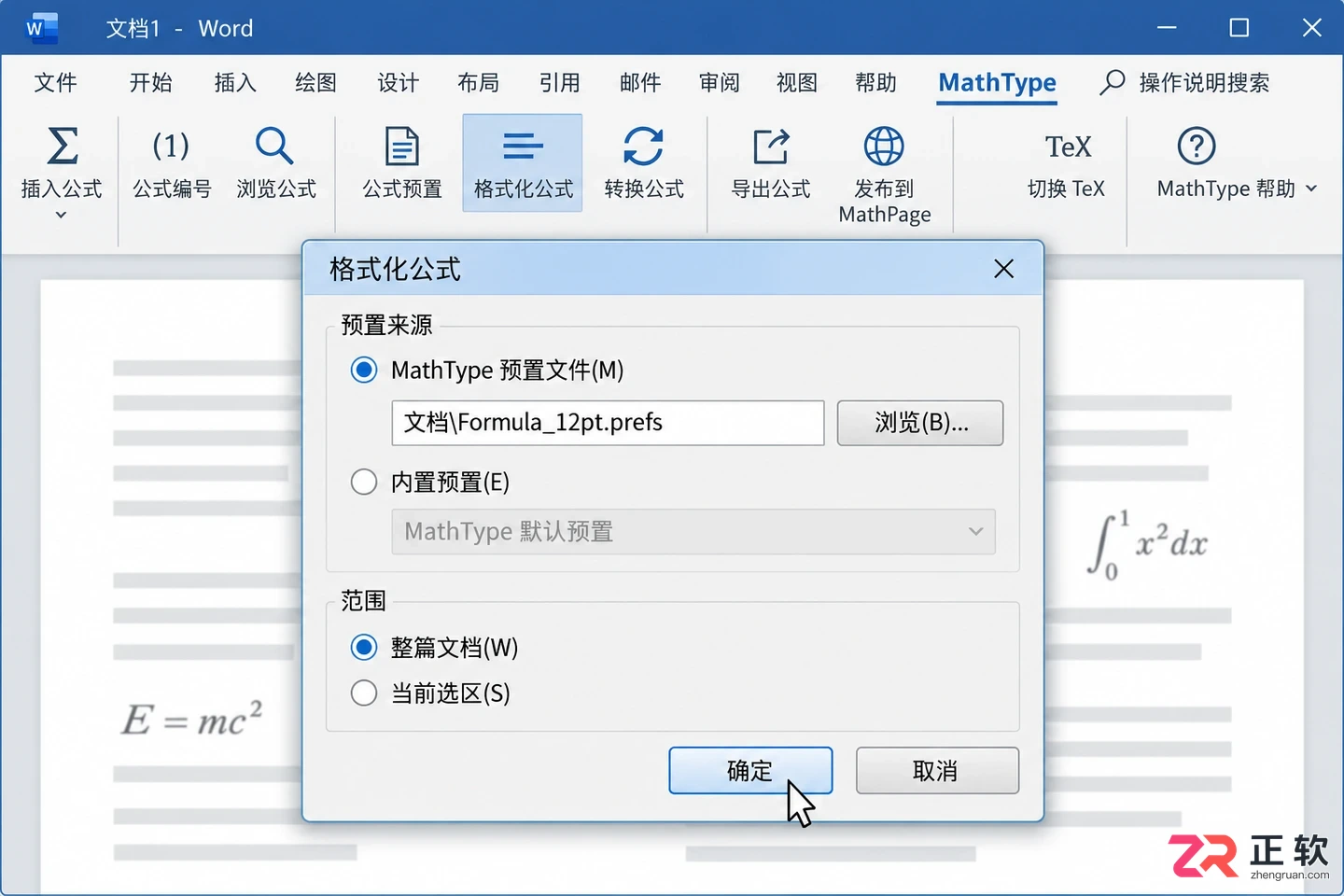The width and height of the screenshot is (1344, 896).
Task: Expand the MathType 帮助 dropdown chevron
Action: point(1311,189)
